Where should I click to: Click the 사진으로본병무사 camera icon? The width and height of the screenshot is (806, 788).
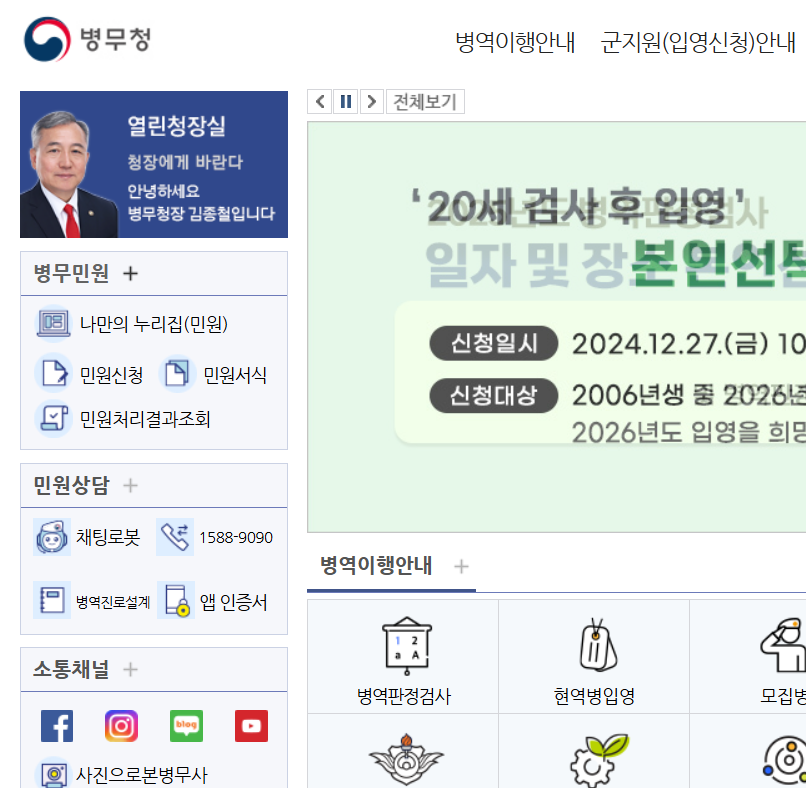pos(54,774)
